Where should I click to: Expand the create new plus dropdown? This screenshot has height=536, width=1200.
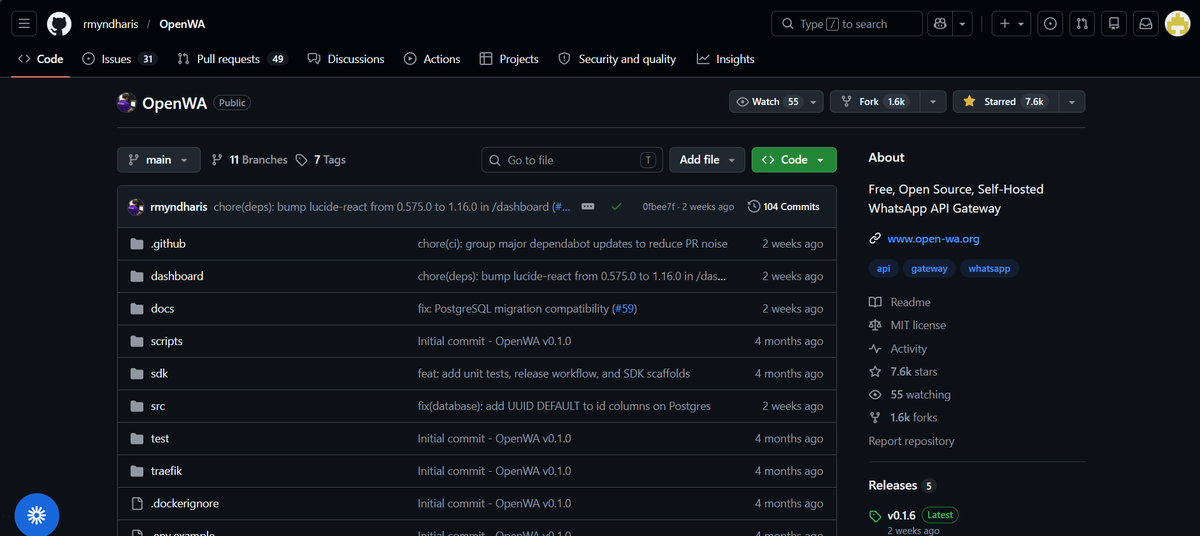[1011, 24]
